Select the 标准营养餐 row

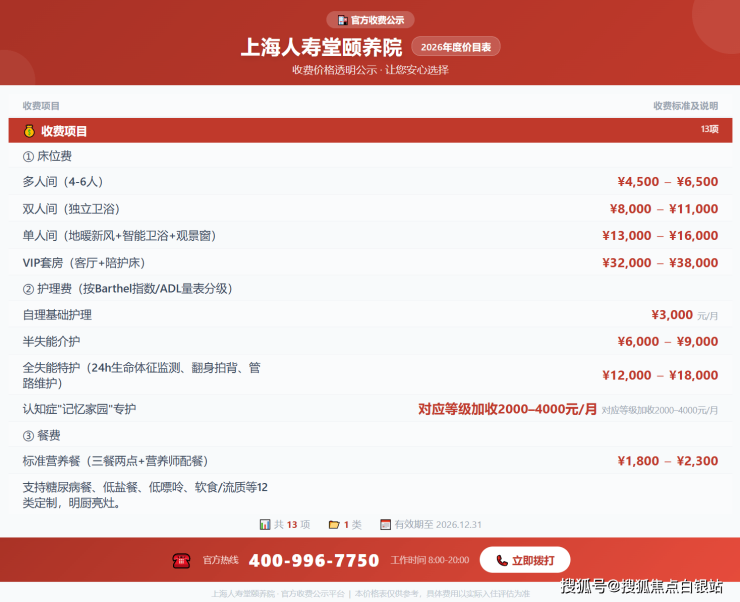click(x=370, y=461)
